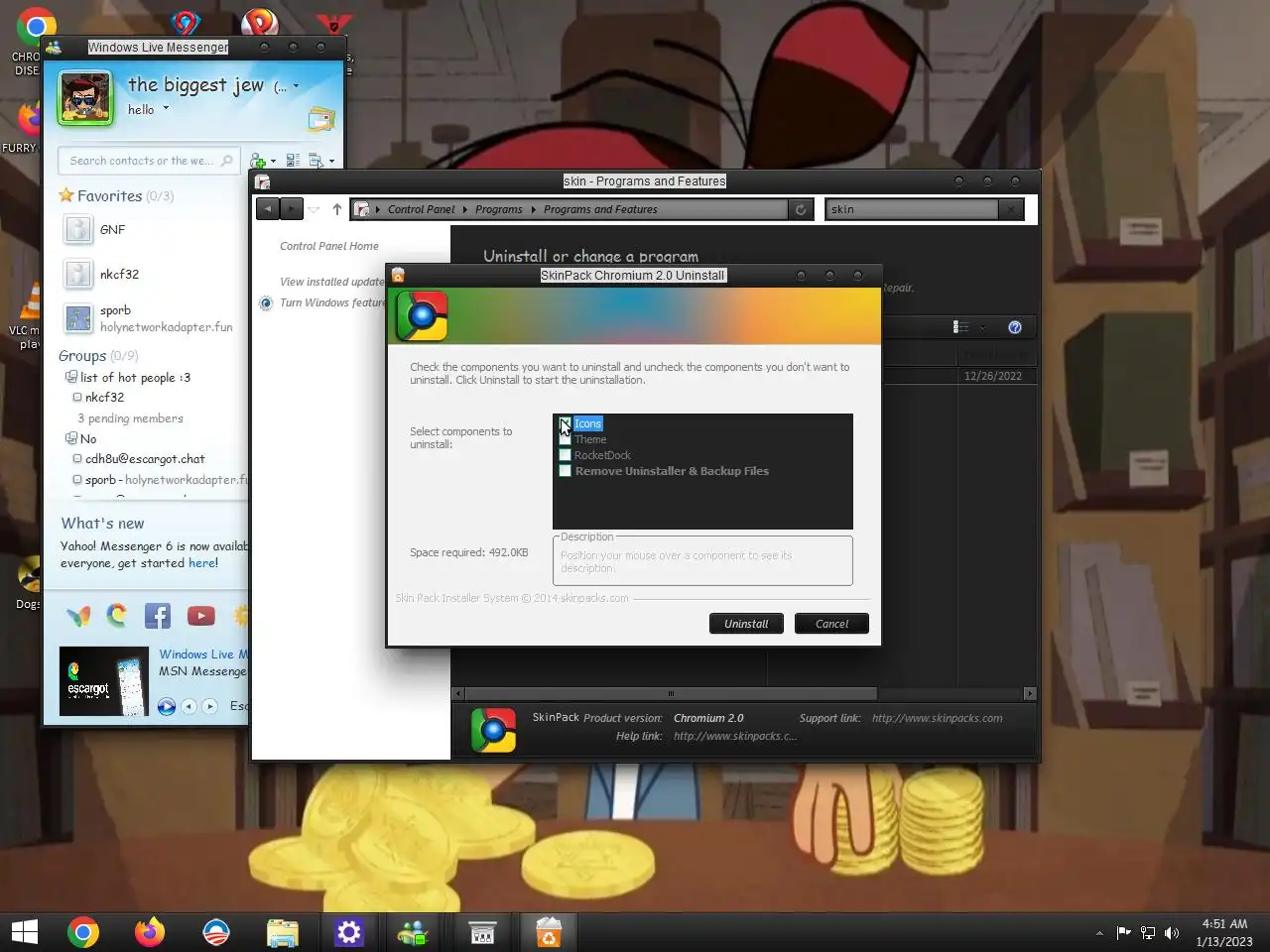Click the horizontal scrollbar in programs list
Viewport: 1270px width, 952px height.
click(x=671, y=693)
